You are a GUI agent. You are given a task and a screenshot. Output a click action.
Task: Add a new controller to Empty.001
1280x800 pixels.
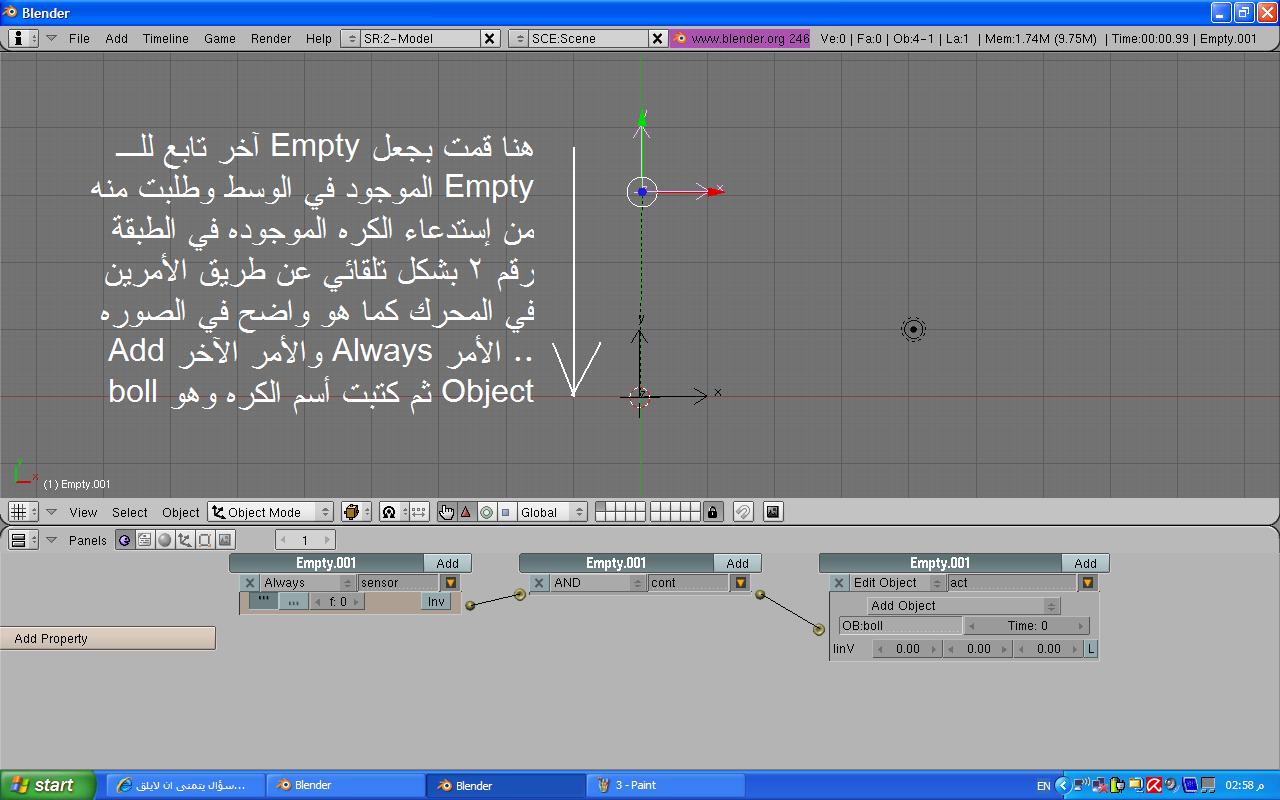point(737,563)
